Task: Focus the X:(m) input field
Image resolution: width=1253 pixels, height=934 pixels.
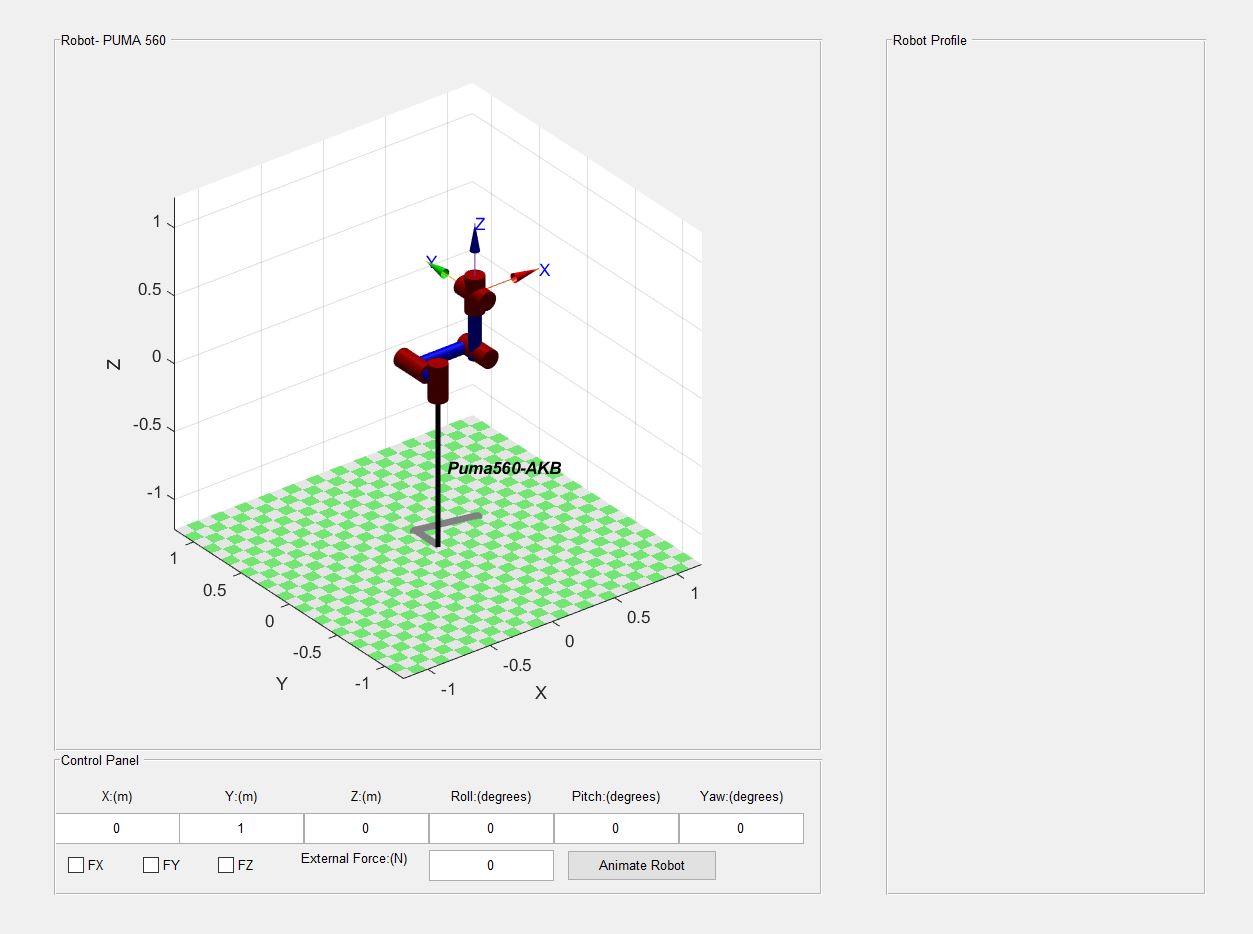Action: 117,828
